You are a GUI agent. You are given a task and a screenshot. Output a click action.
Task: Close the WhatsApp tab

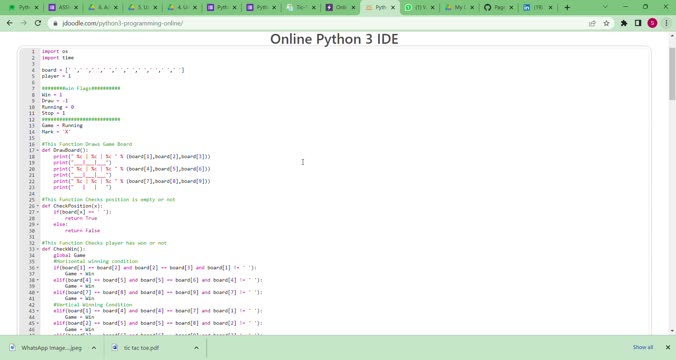432,7
